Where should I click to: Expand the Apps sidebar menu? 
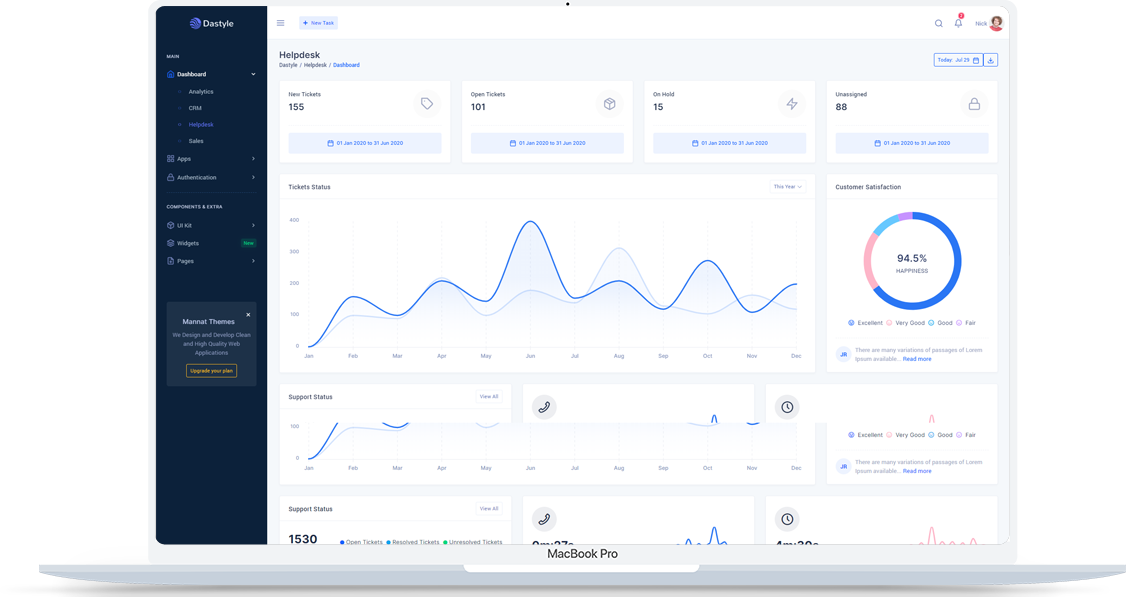click(x=211, y=159)
